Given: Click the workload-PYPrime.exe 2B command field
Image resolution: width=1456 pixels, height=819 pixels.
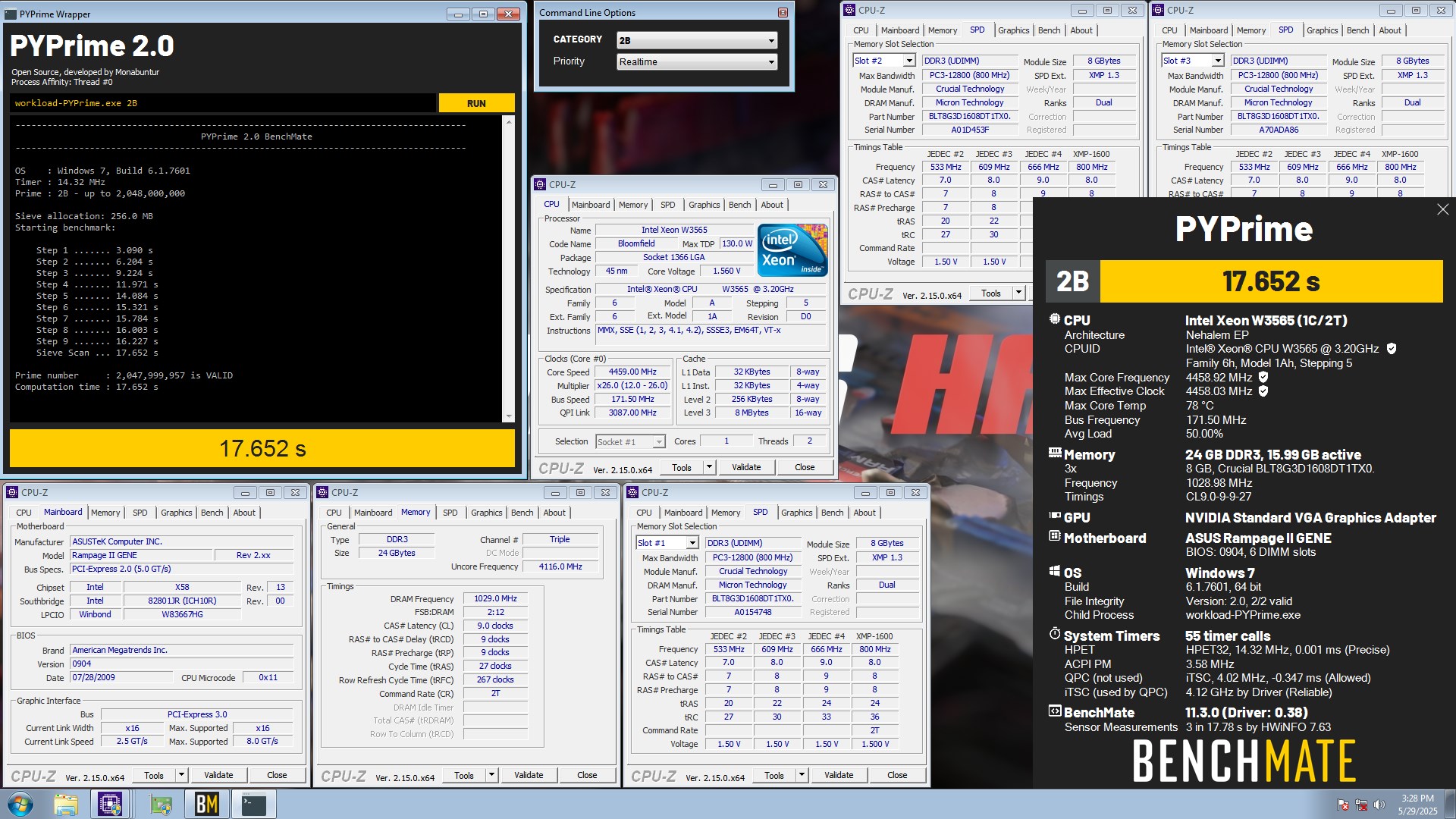Looking at the screenshot, I should pyautogui.click(x=224, y=103).
